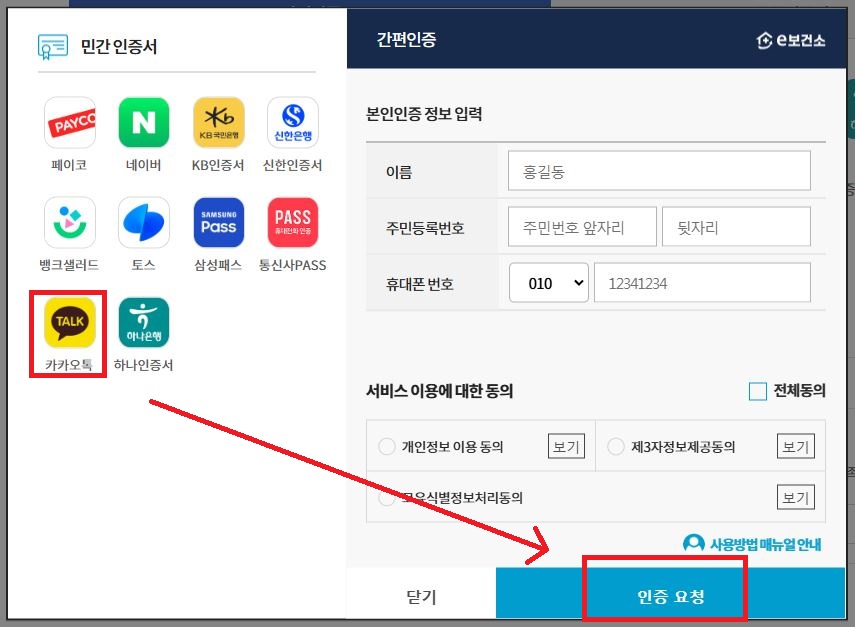
Task: Click the KB인증서 label
Action: 218,165
